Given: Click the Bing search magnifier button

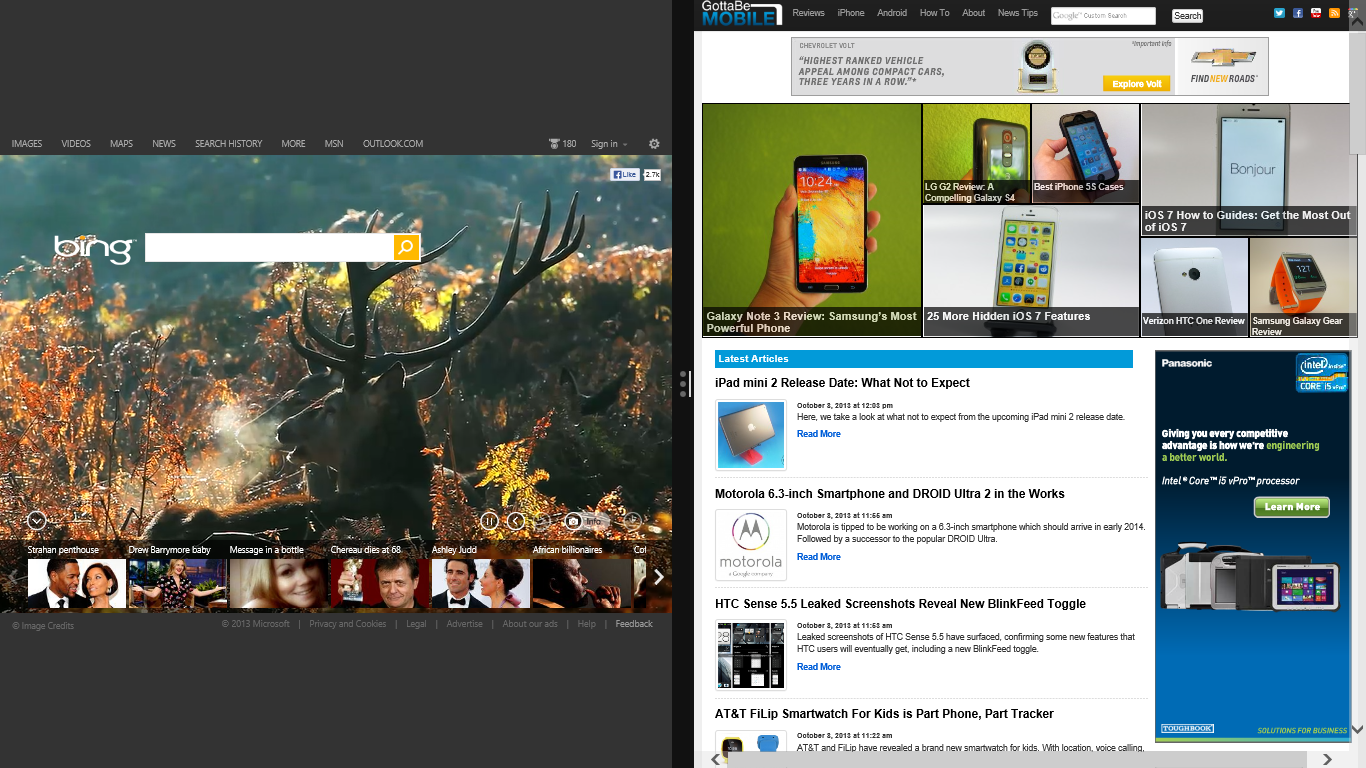Looking at the screenshot, I should (406, 247).
